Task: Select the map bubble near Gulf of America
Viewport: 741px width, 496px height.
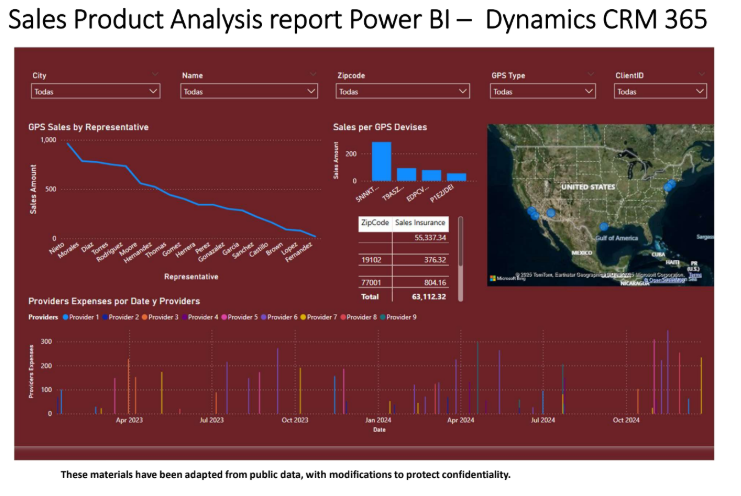Action: tap(604, 227)
